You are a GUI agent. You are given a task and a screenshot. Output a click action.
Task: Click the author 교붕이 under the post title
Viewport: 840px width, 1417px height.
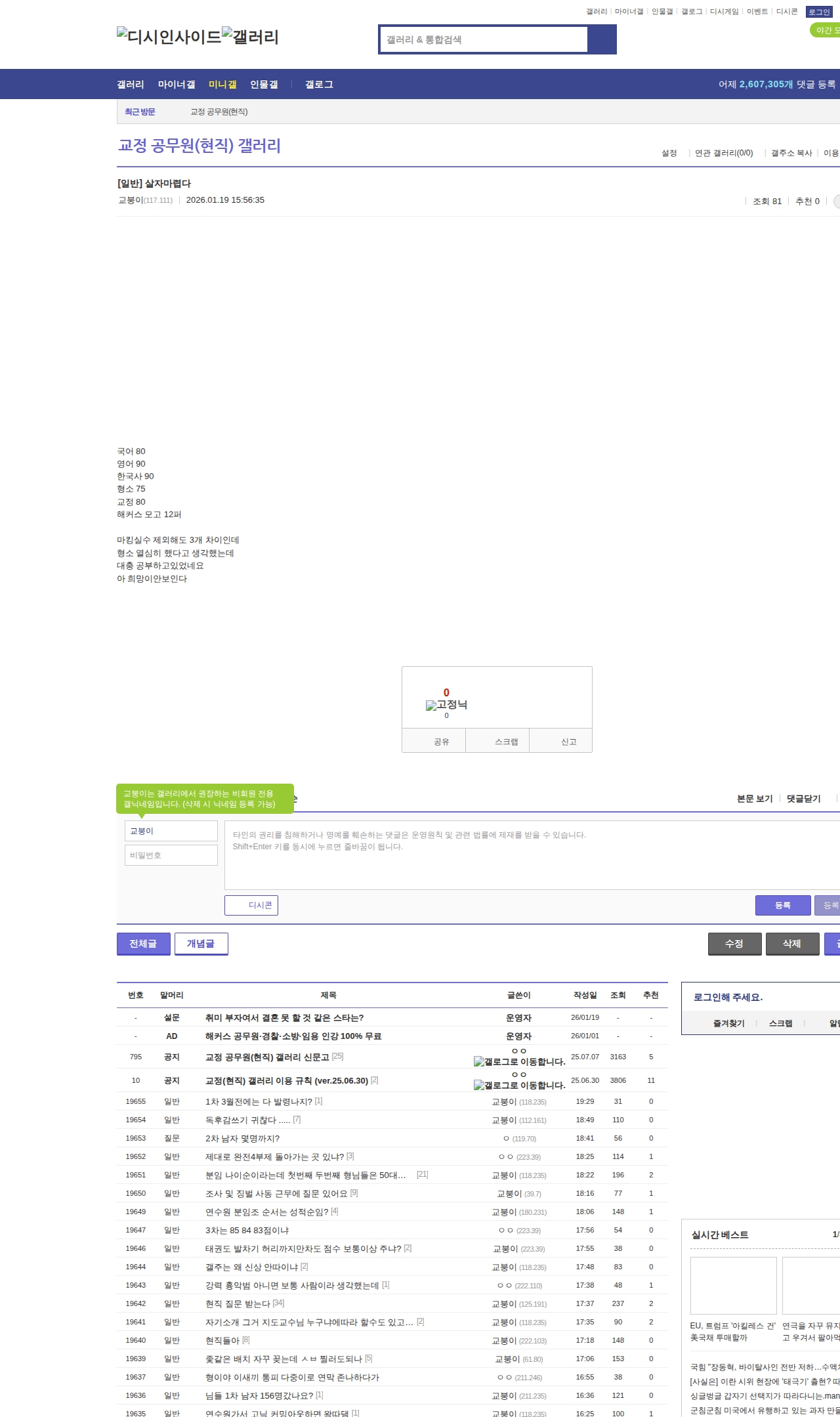point(131,200)
